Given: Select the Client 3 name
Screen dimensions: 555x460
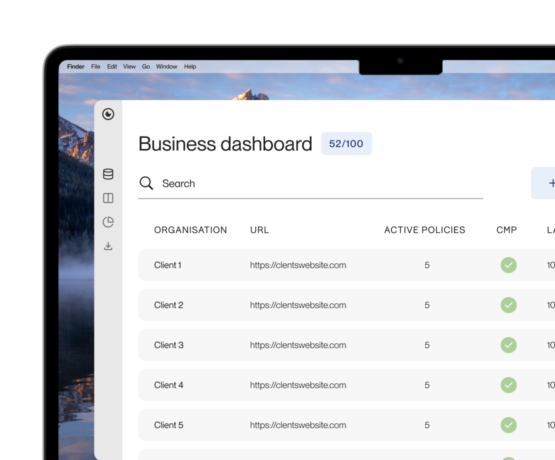Looking at the screenshot, I should (168, 345).
